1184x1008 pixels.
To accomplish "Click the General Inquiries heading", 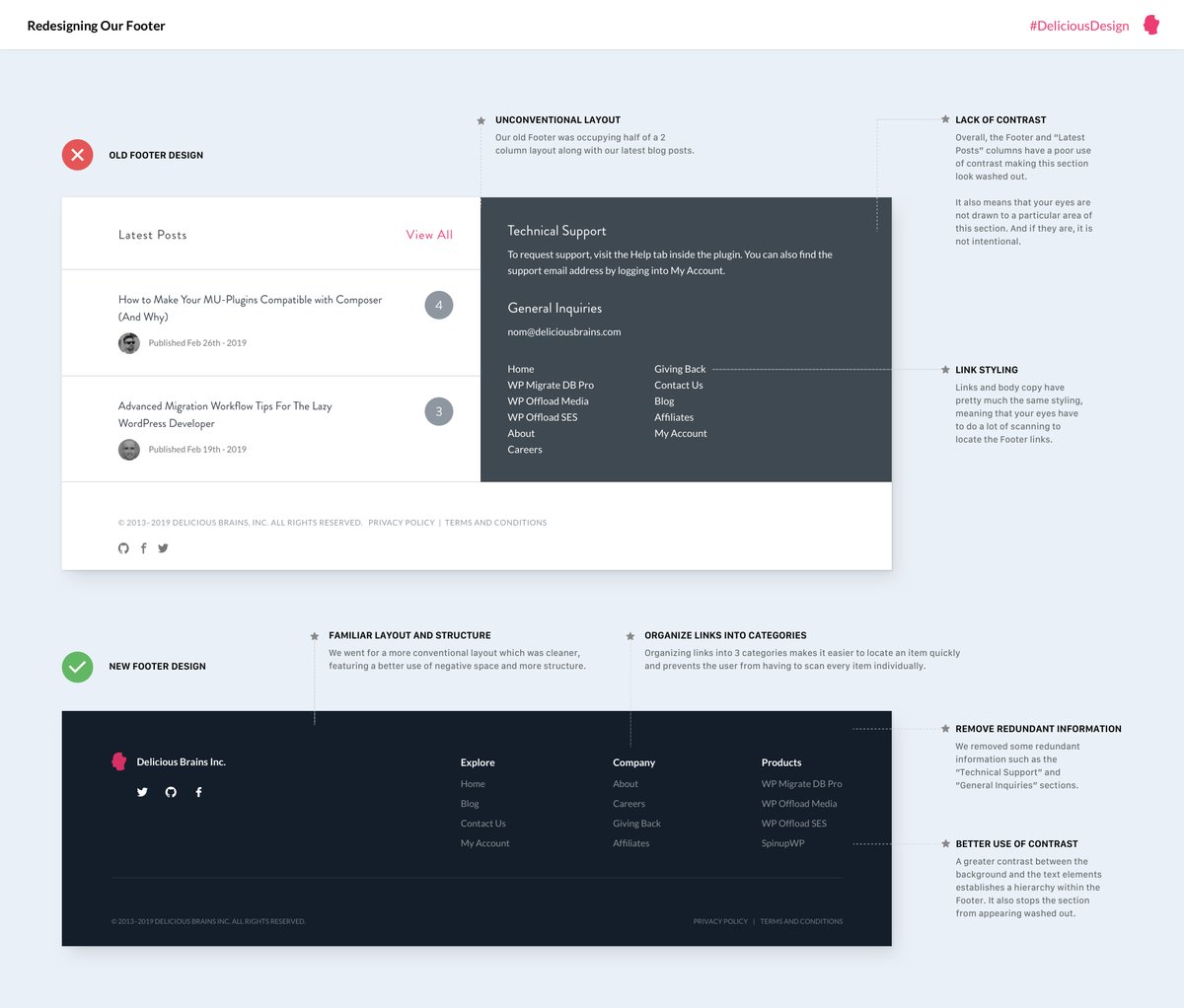I will coord(555,308).
